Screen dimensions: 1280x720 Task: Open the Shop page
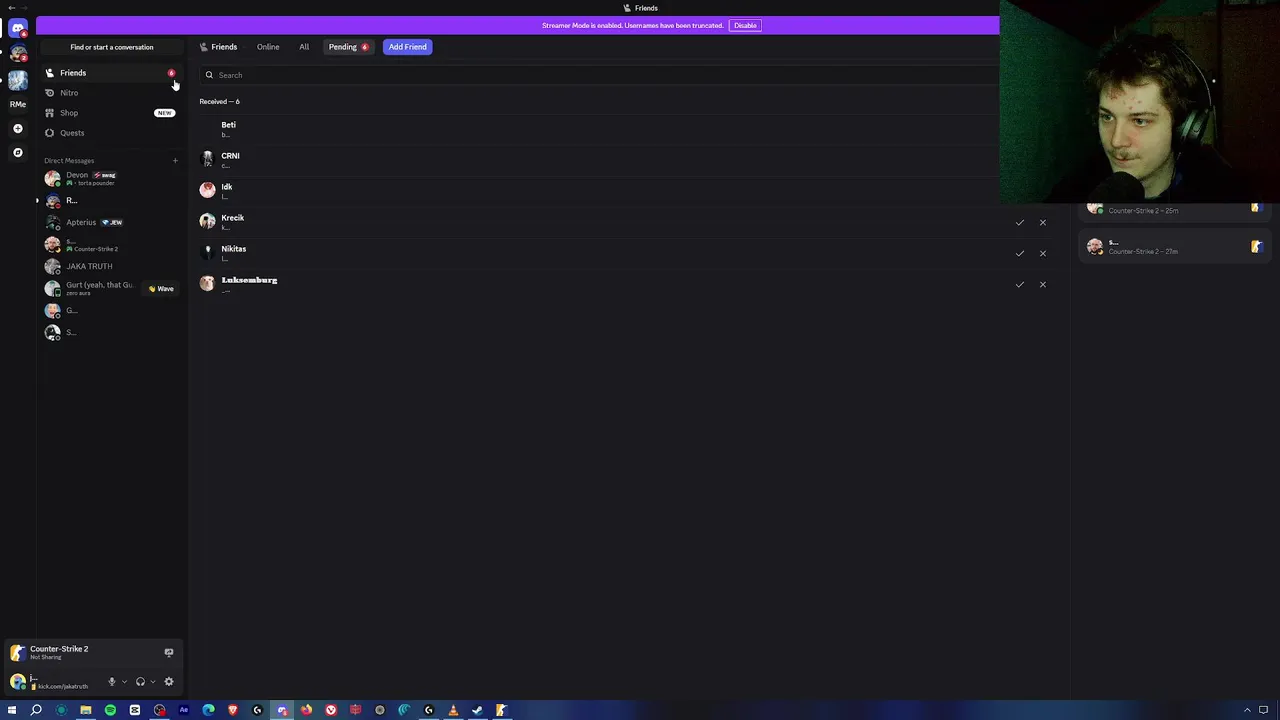111,113
